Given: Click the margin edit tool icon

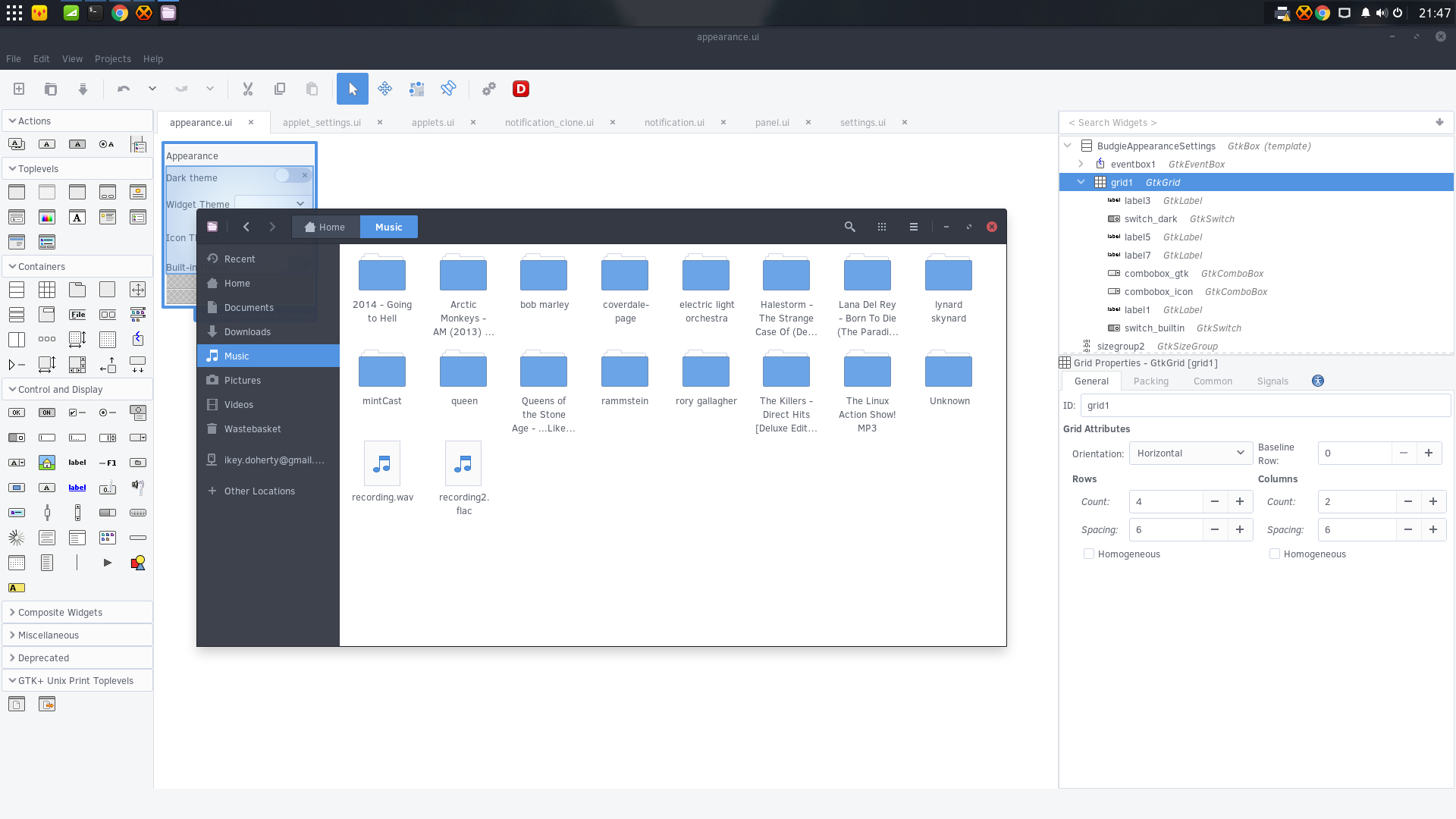Looking at the screenshot, I should pos(416,89).
